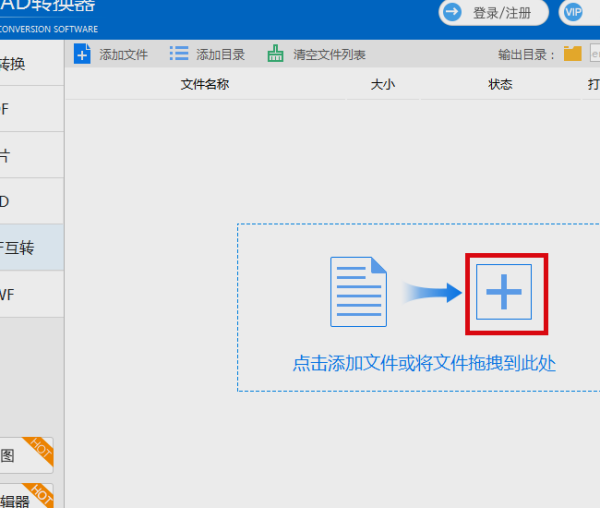Image resolution: width=600 pixels, height=508 pixels.
Task: Click the 输出目录 label
Action: (526, 55)
